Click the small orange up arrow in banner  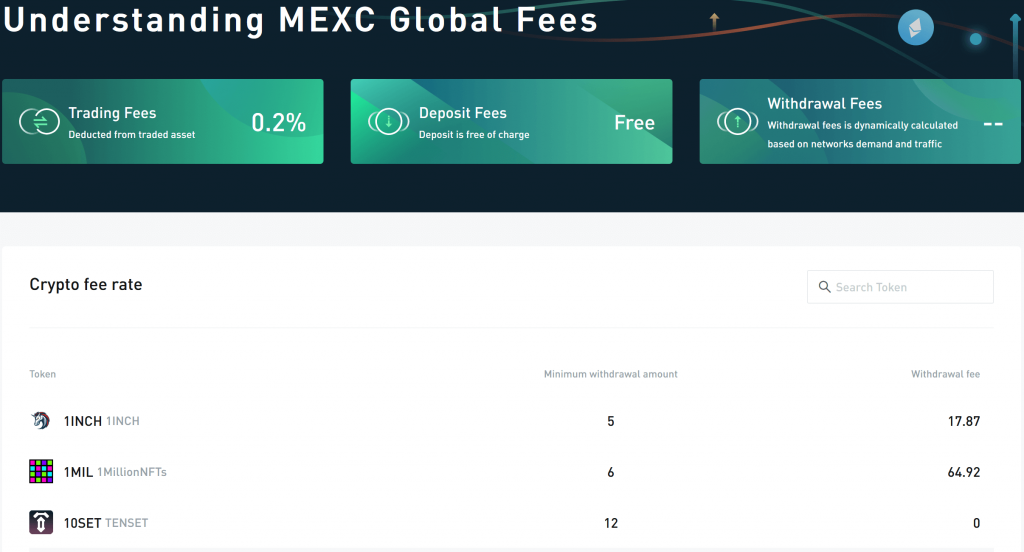tap(714, 22)
